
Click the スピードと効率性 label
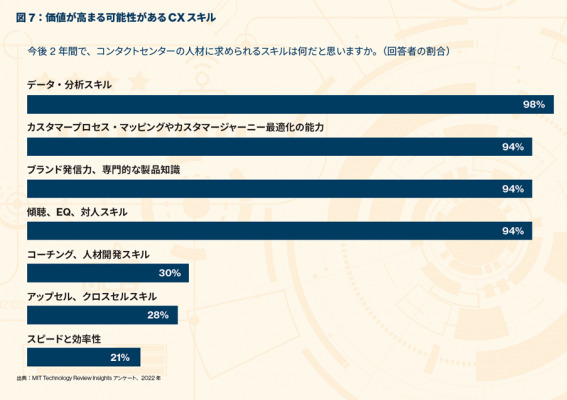click(64, 339)
